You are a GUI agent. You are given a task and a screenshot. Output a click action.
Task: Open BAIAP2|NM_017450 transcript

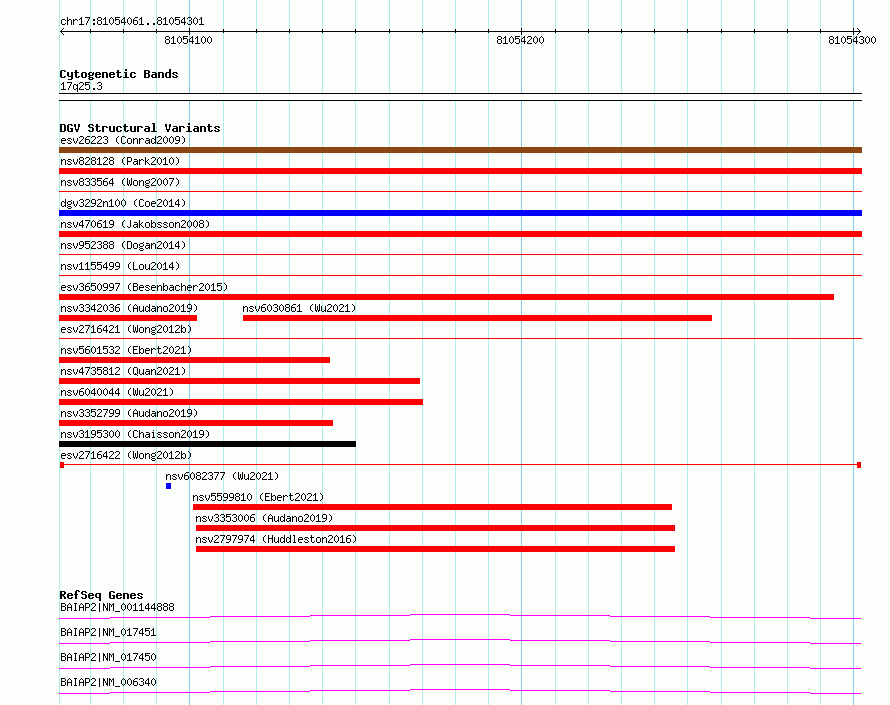(x=108, y=657)
